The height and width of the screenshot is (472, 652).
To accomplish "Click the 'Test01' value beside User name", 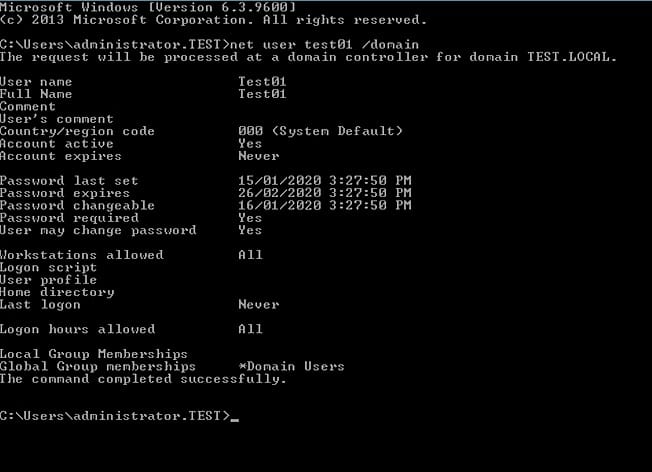I will [x=262, y=81].
